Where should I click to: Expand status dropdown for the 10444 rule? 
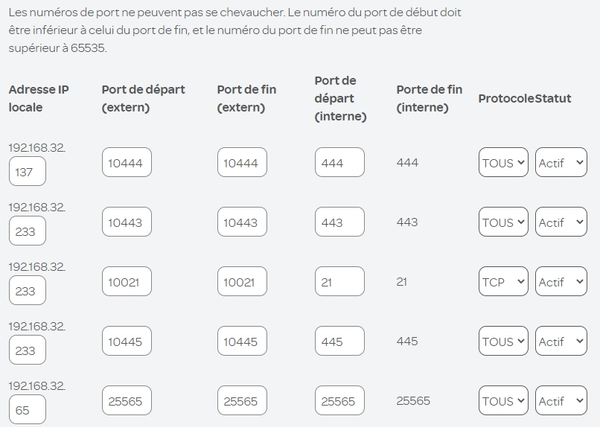[561, 163]
